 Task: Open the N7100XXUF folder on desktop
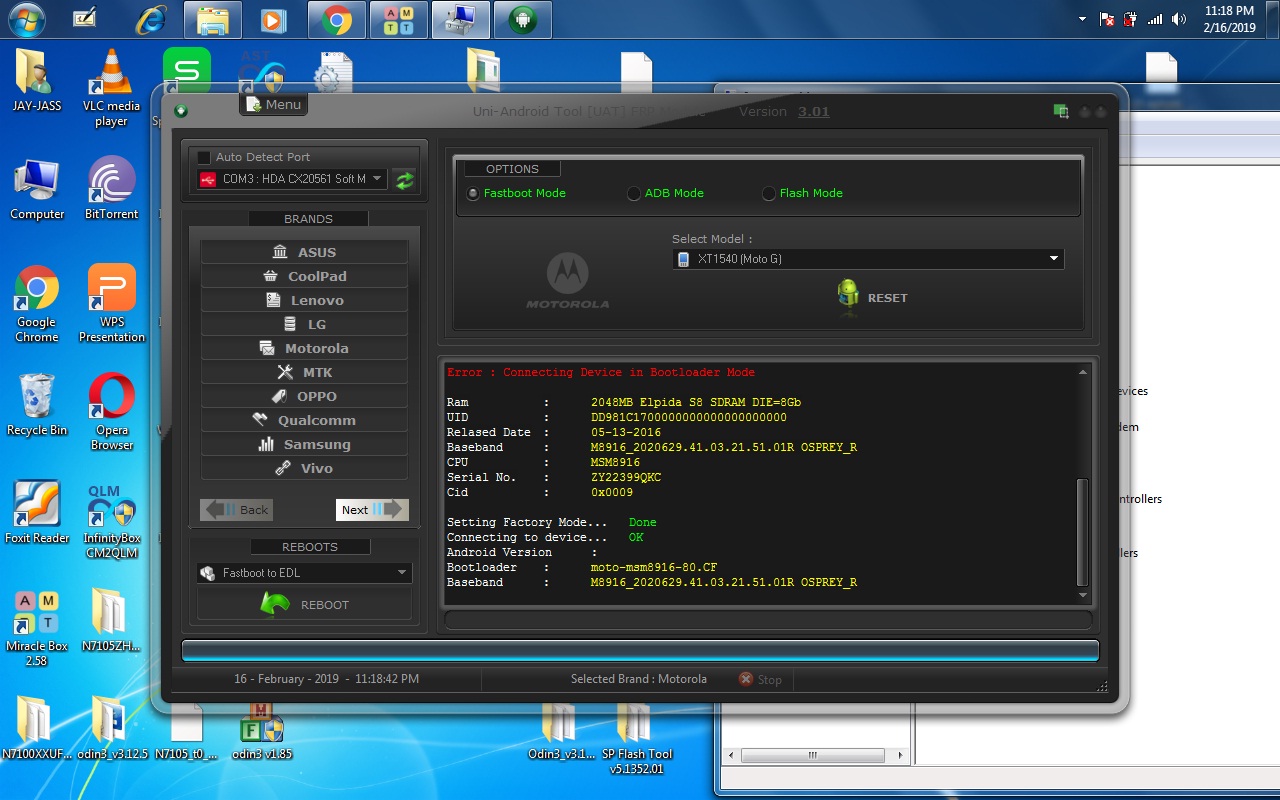35,731
